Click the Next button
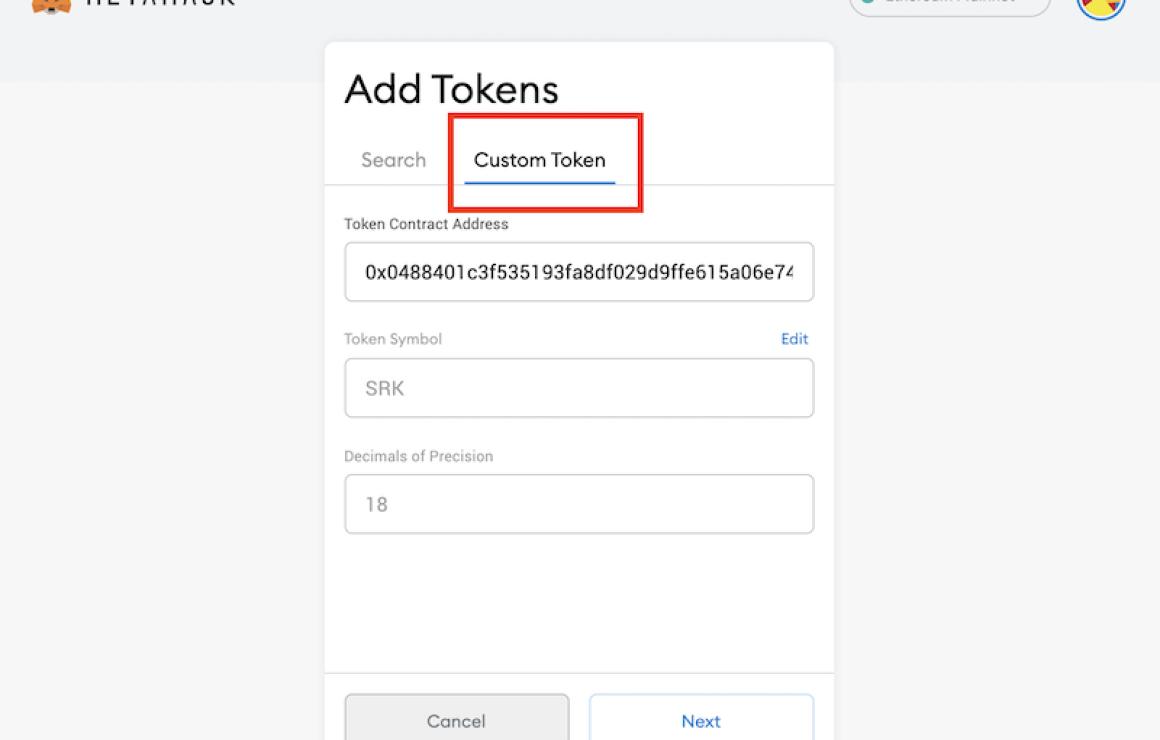 [701, 718]
